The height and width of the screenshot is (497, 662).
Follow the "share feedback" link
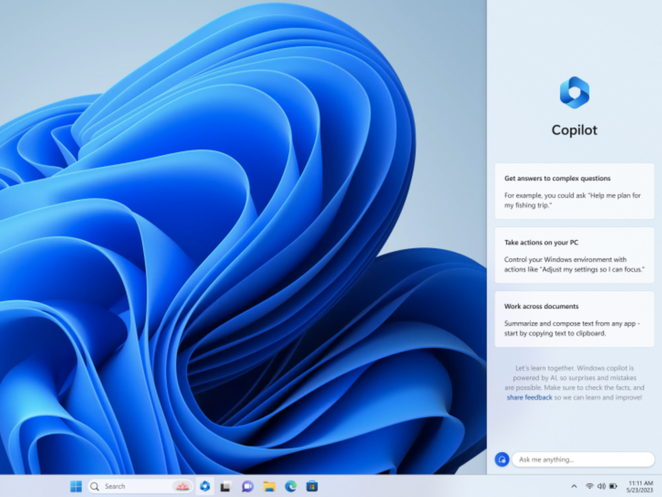click(528, 397)
